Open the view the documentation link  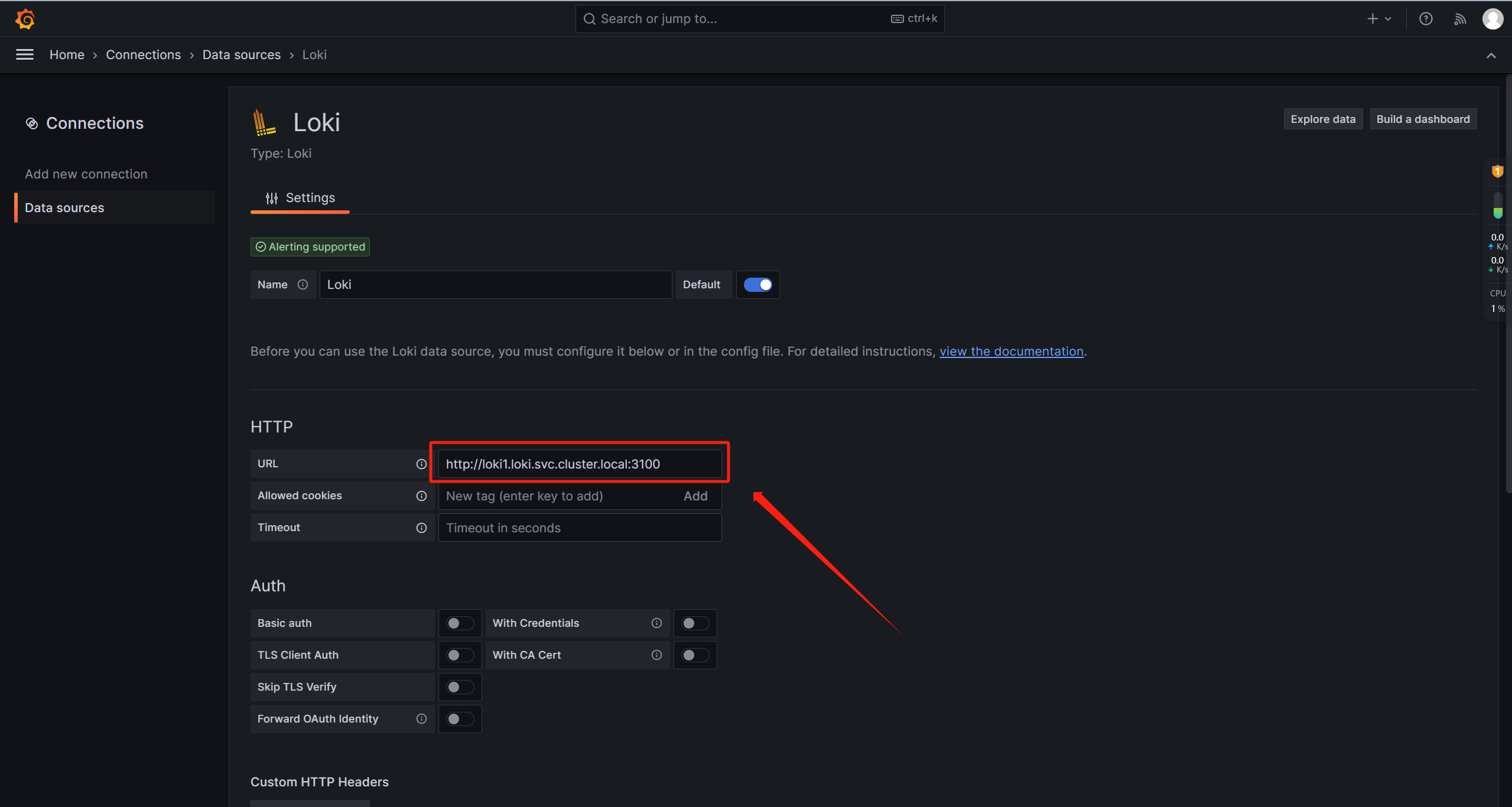(x=1012, y=352)
